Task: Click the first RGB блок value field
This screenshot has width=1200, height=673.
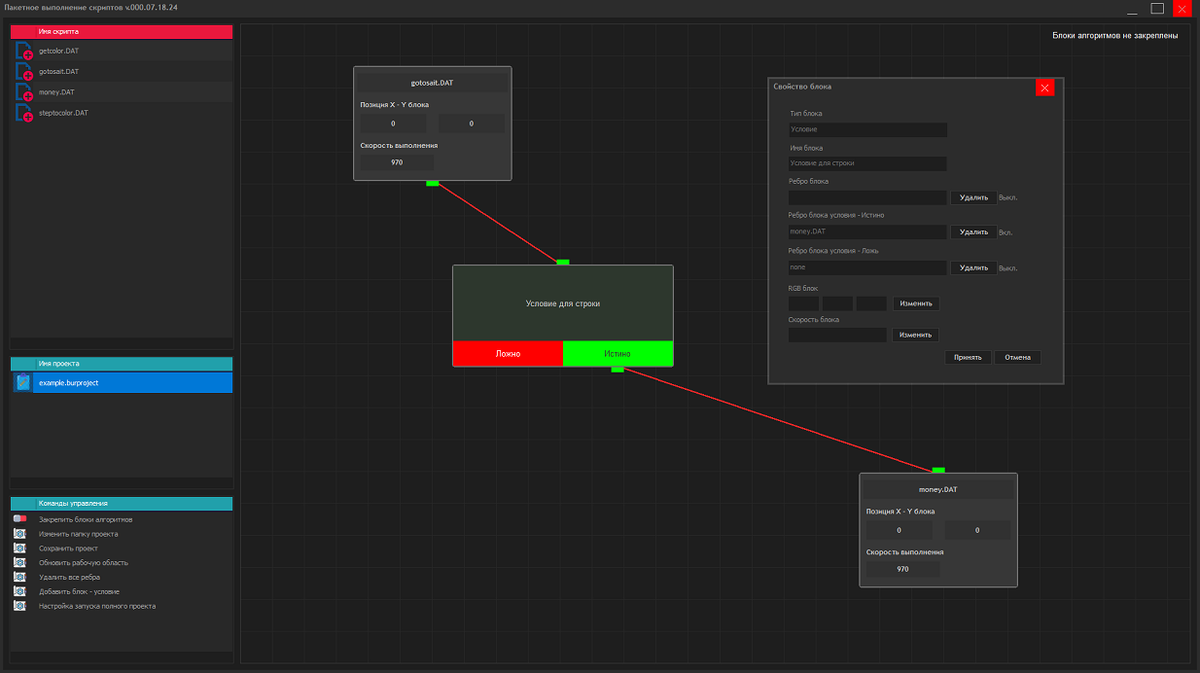Action: 804,303
